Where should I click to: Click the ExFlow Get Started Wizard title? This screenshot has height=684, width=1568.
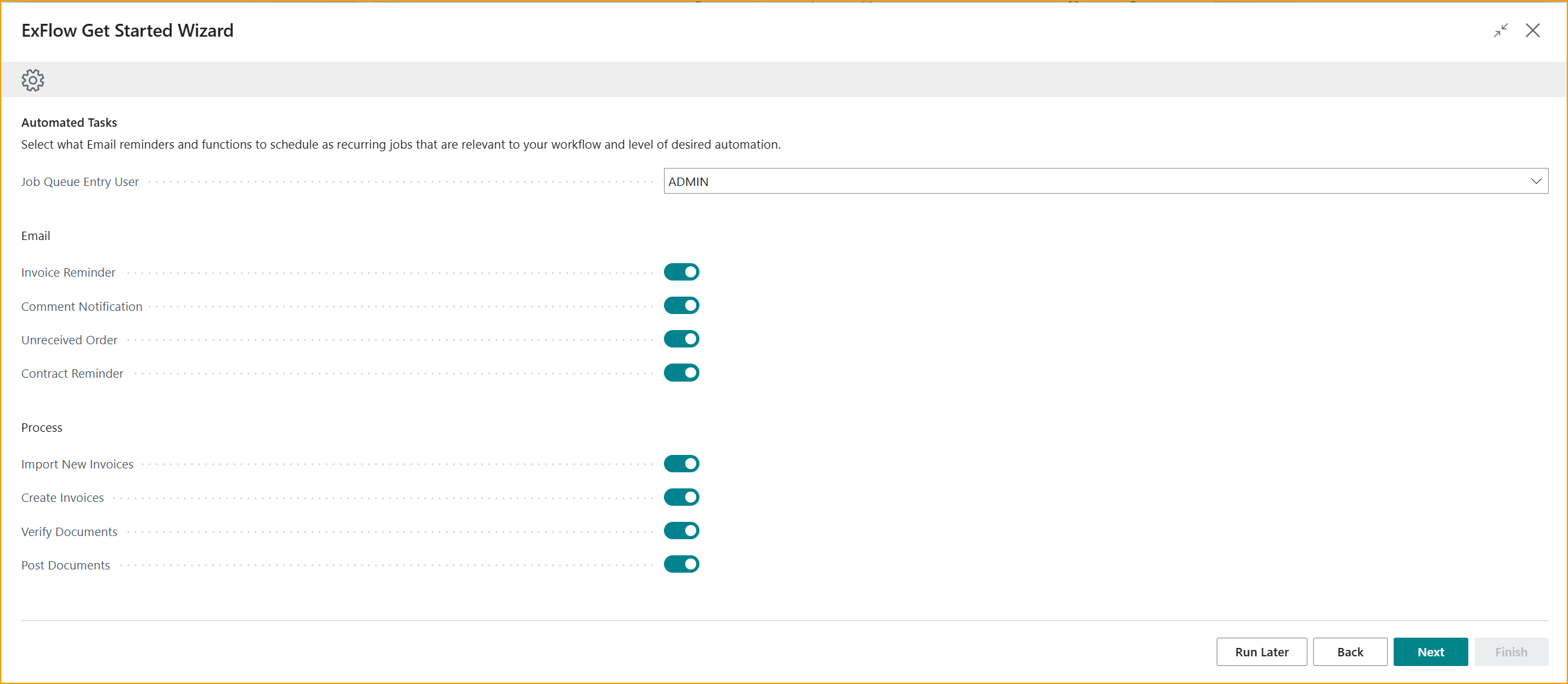[127, 30]
